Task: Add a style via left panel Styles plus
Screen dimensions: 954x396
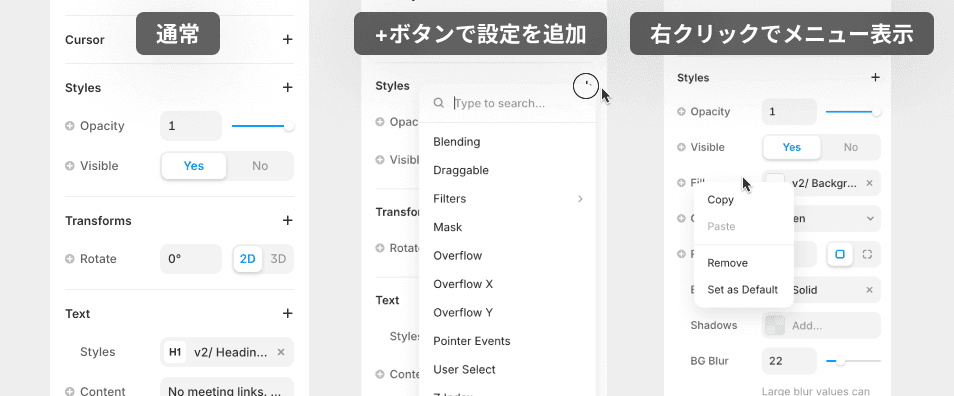Action: [x=288, y=88]
